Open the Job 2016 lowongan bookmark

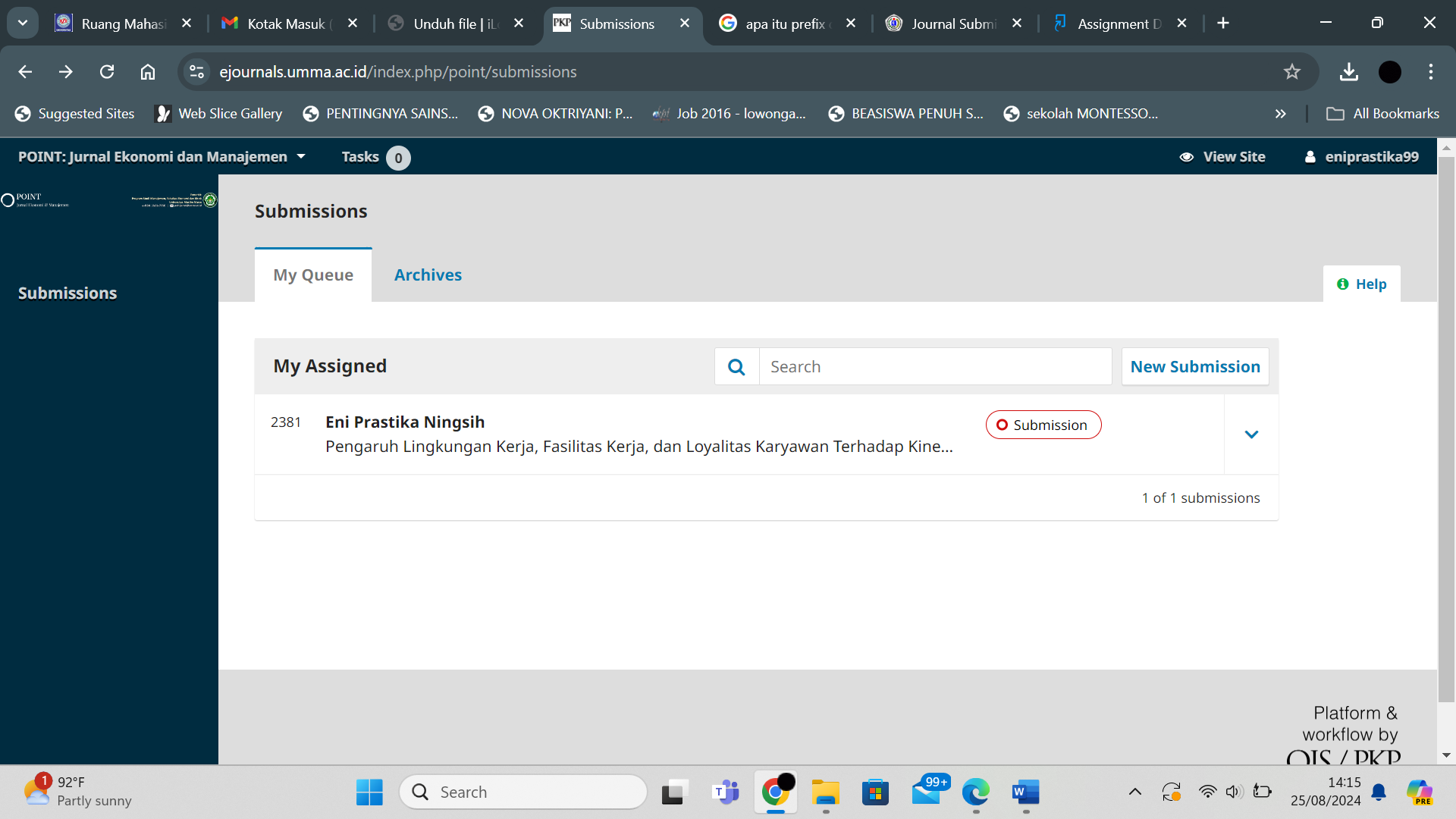click(730, 114)
